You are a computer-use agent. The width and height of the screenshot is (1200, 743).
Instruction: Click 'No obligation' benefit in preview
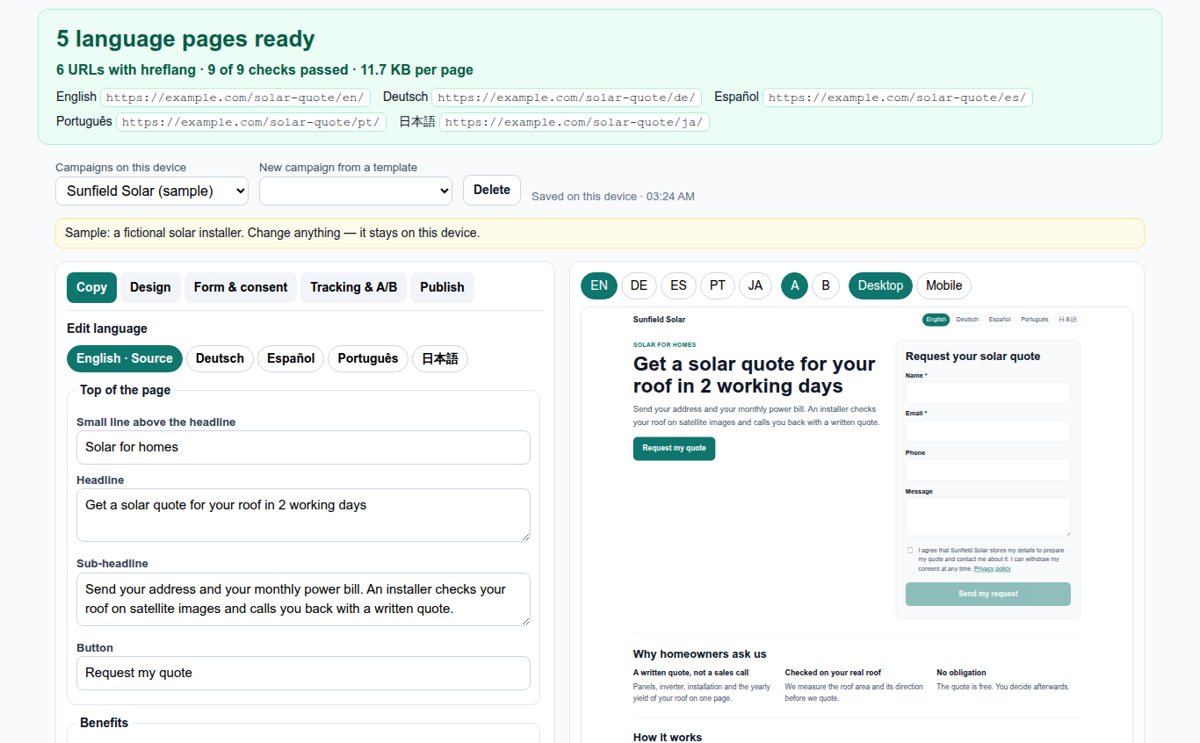[961, 673]
